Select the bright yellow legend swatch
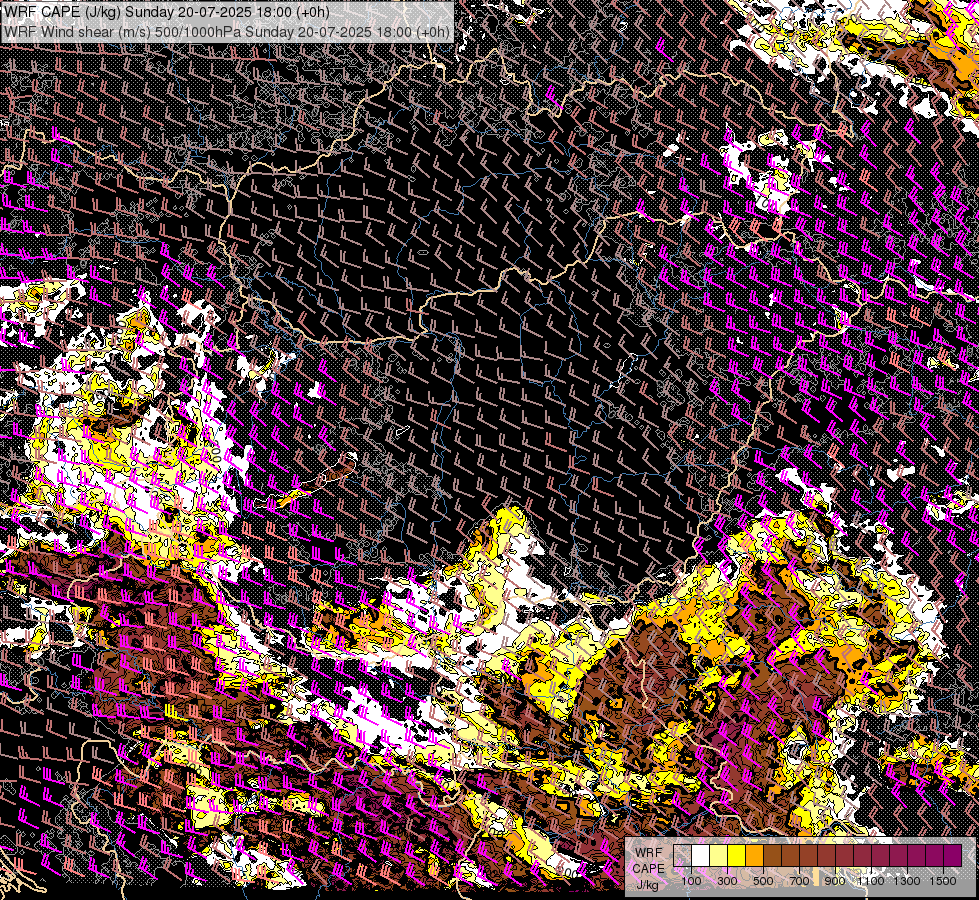Viewport: 979px width, 900px height. 737,855
